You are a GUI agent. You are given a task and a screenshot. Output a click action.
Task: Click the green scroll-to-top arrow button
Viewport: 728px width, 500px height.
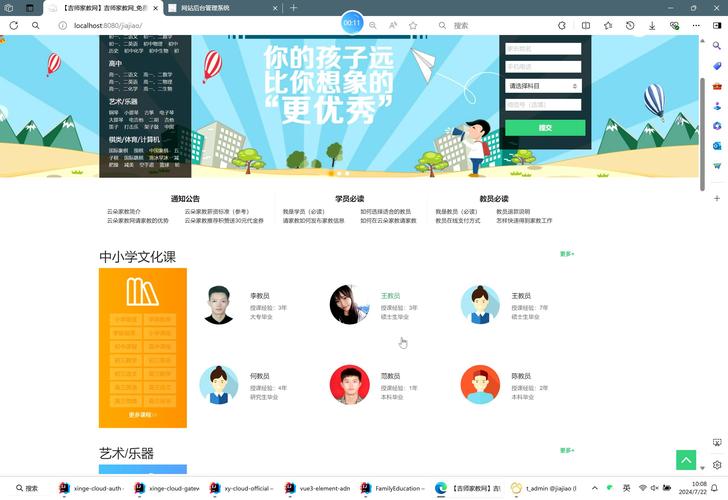(x=685, y=459)
